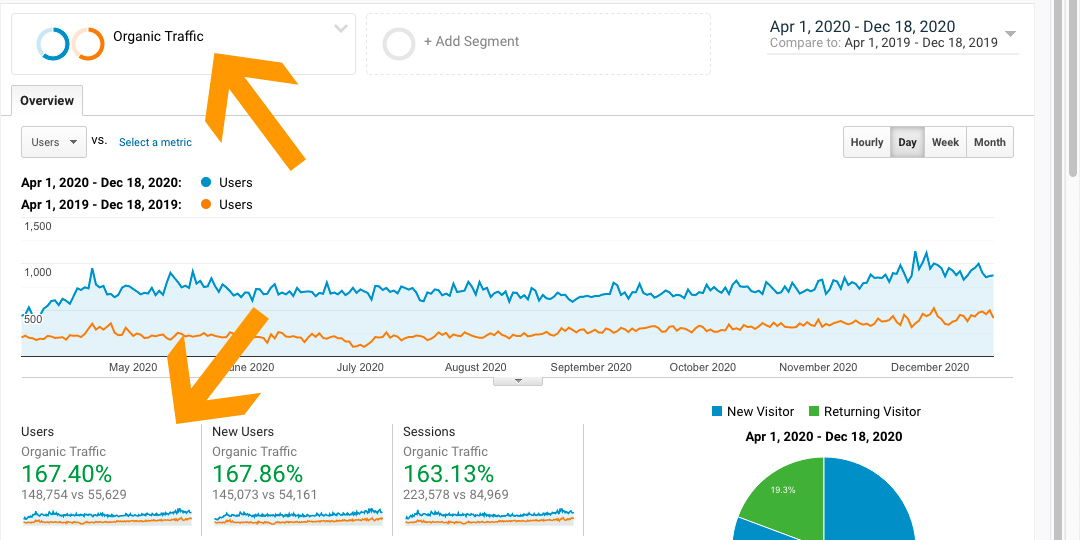Screen dimensions: 1080x540
Task: Click the orange Organic Traffic segment donut icon
Action: tap(88, 43)
